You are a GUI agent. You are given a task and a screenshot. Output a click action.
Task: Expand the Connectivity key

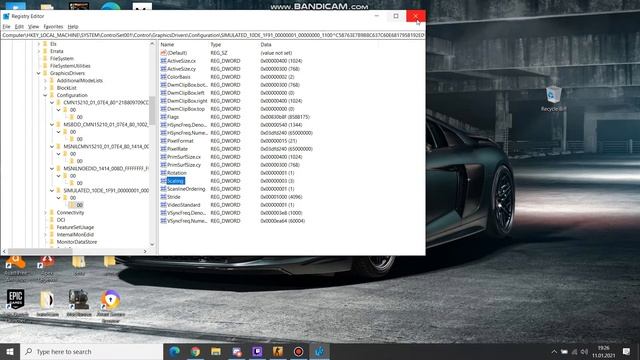click(45, 213)
